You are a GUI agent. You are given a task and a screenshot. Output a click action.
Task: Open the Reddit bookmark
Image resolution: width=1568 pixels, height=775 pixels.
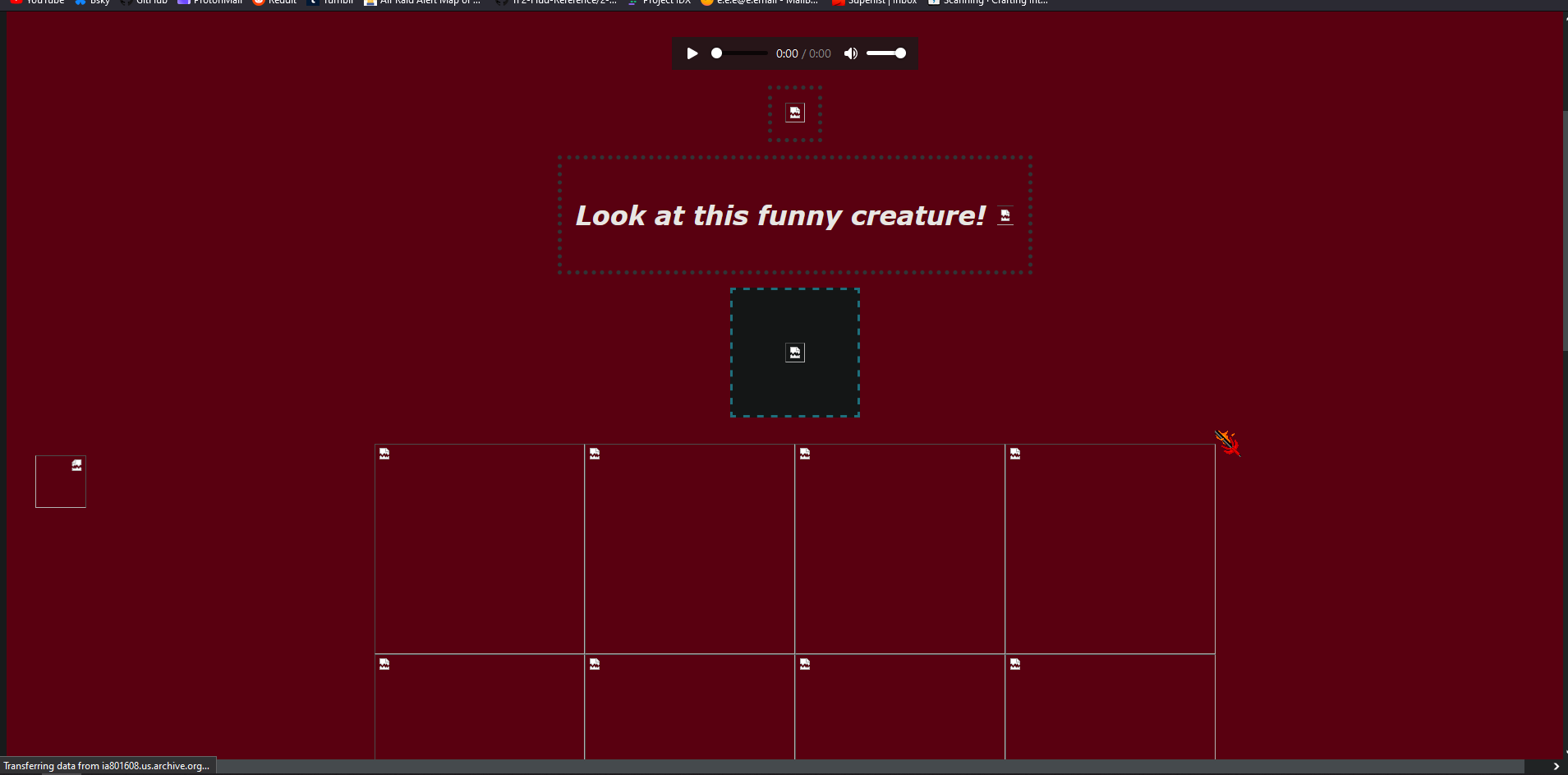tap(275, 2)
